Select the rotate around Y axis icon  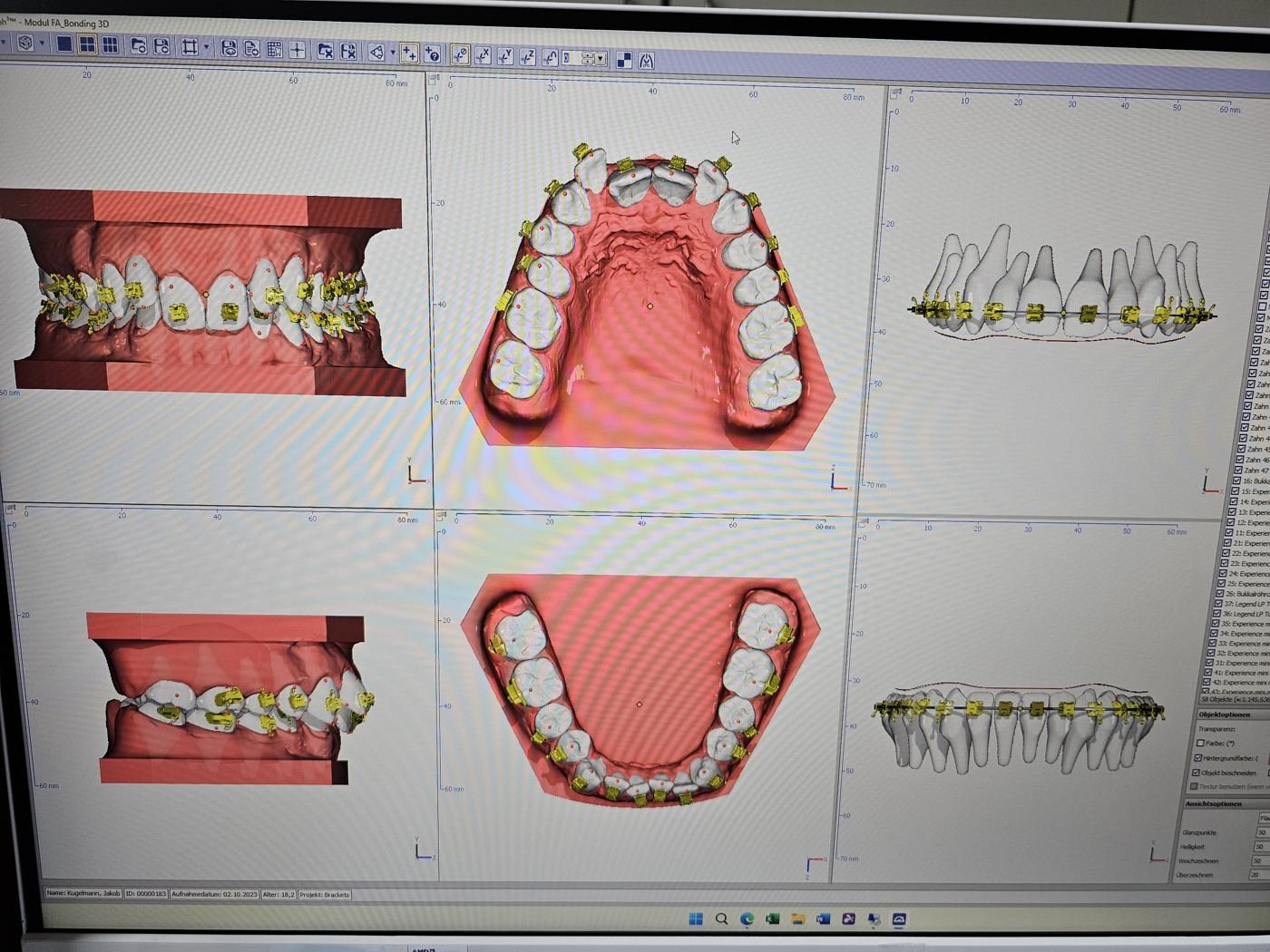coord(504,56)
